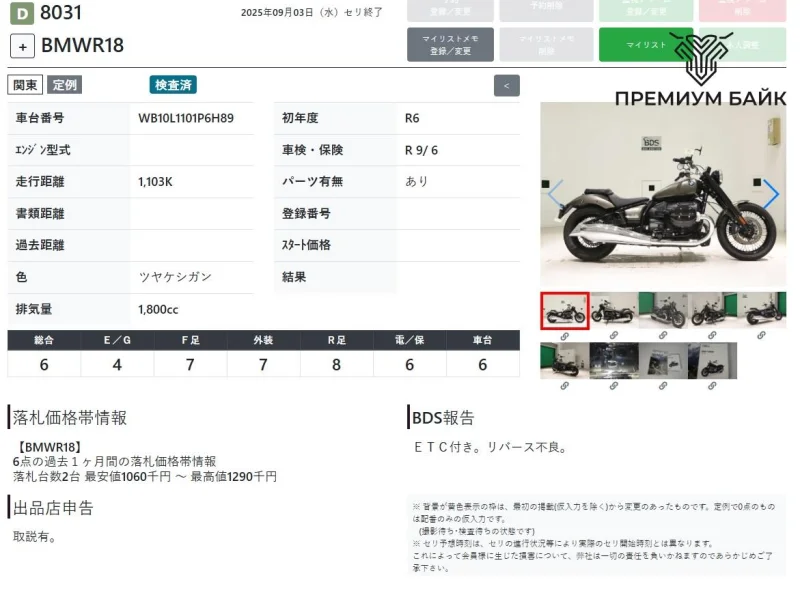Open the odometer photo thumbnail

tap(613, 360)
